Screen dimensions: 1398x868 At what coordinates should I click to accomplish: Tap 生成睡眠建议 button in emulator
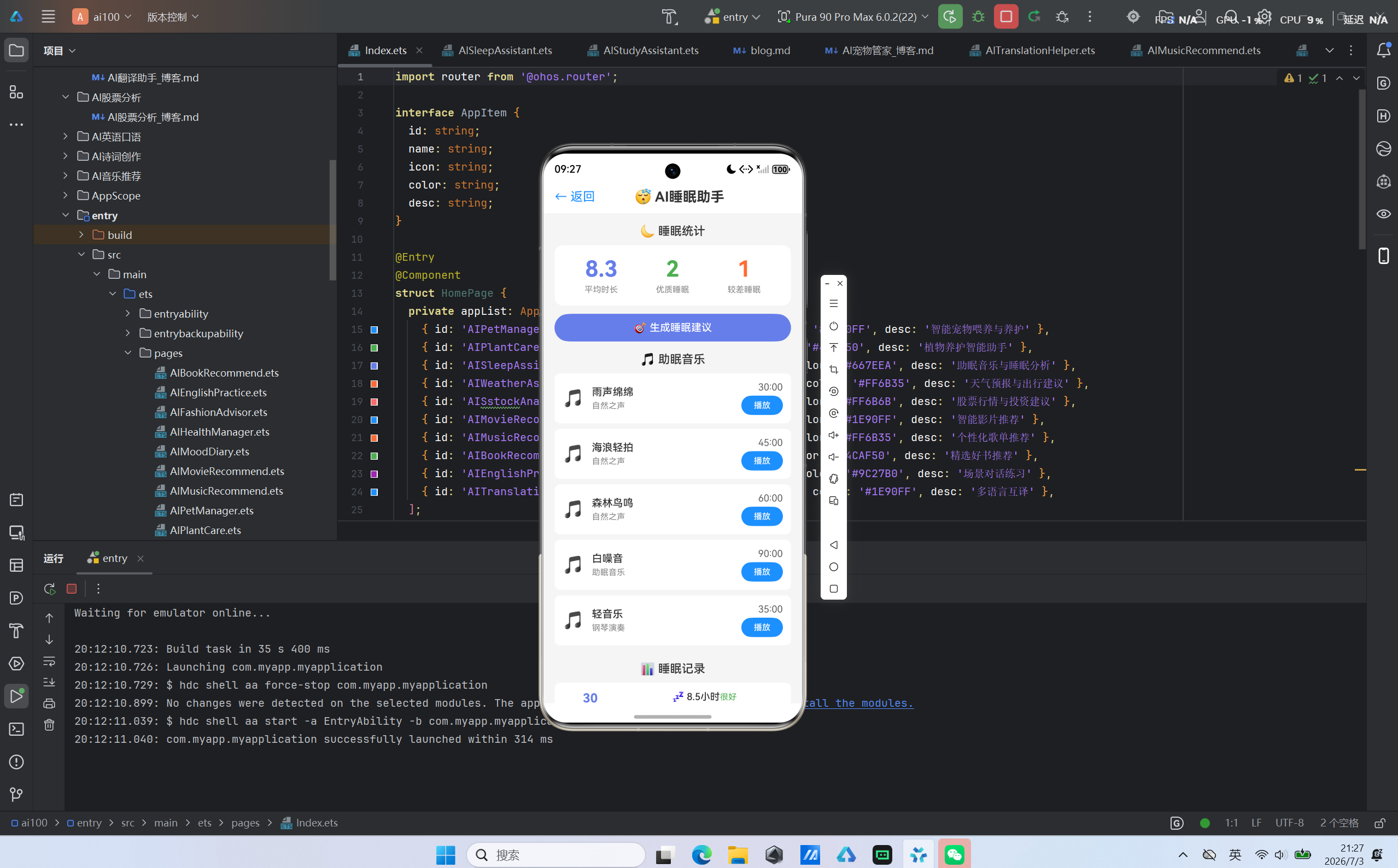(672, 327)
